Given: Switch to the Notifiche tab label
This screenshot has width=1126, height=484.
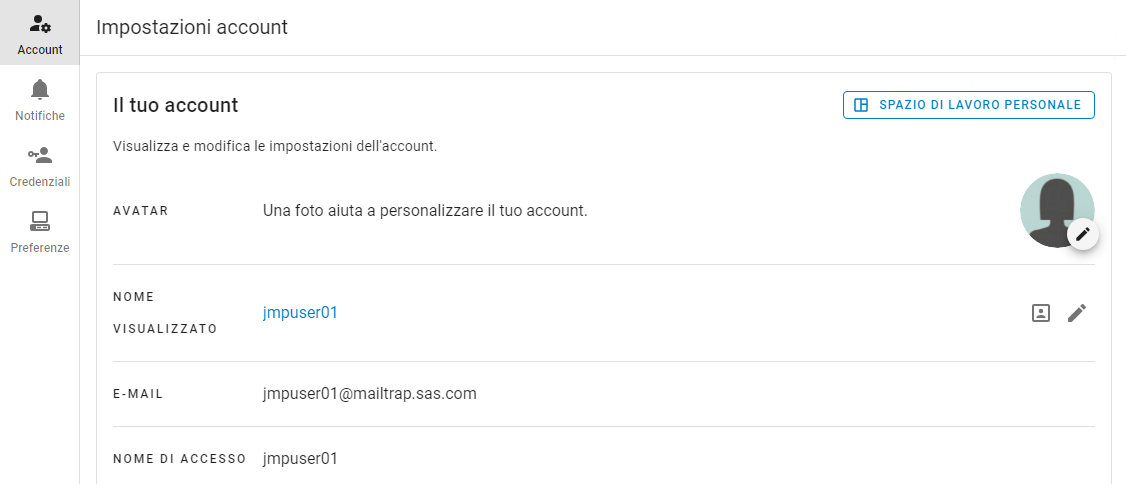Looking at the screenshot, I should (40, 116).
